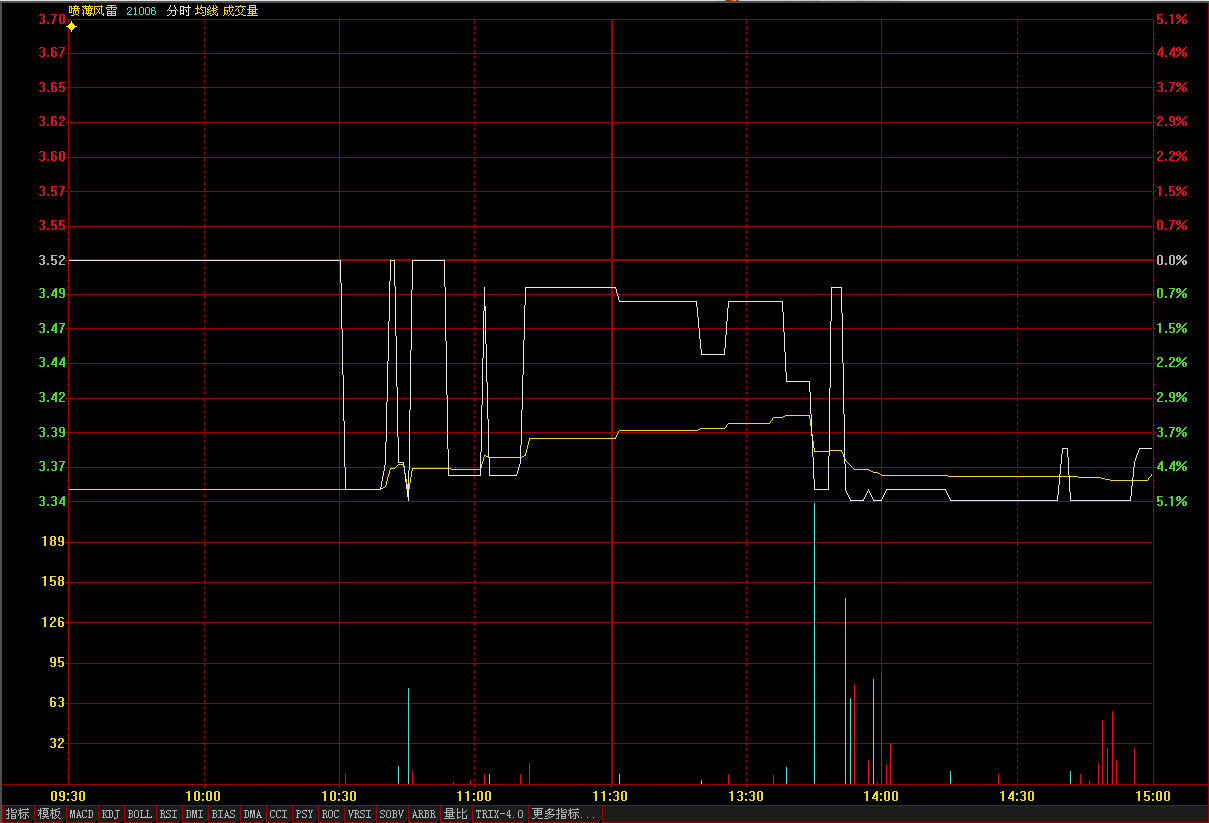Show the KDJ indicator
1209x823 pixels.
(111, 815)
